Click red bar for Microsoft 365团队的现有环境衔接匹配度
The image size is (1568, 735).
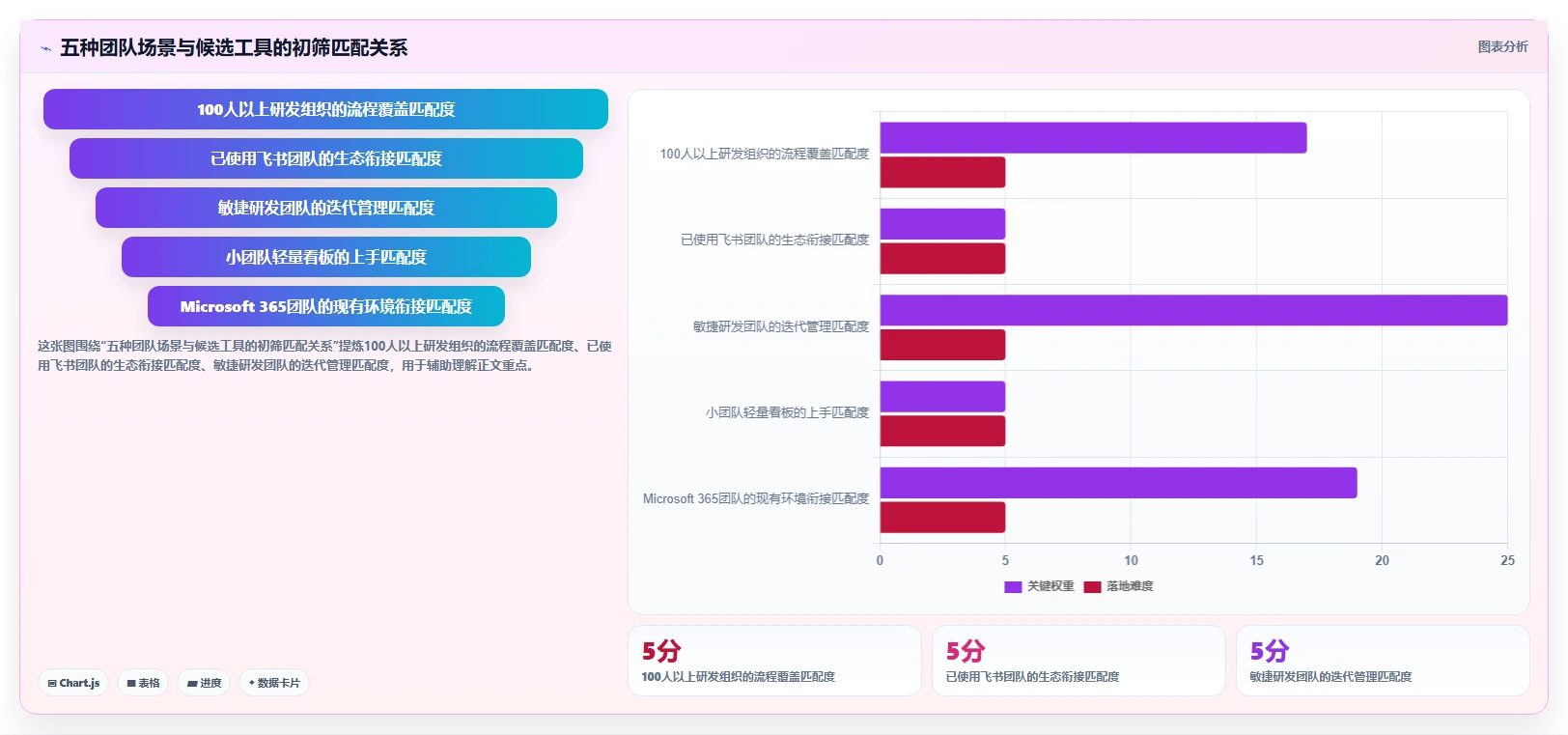point(942,517)
